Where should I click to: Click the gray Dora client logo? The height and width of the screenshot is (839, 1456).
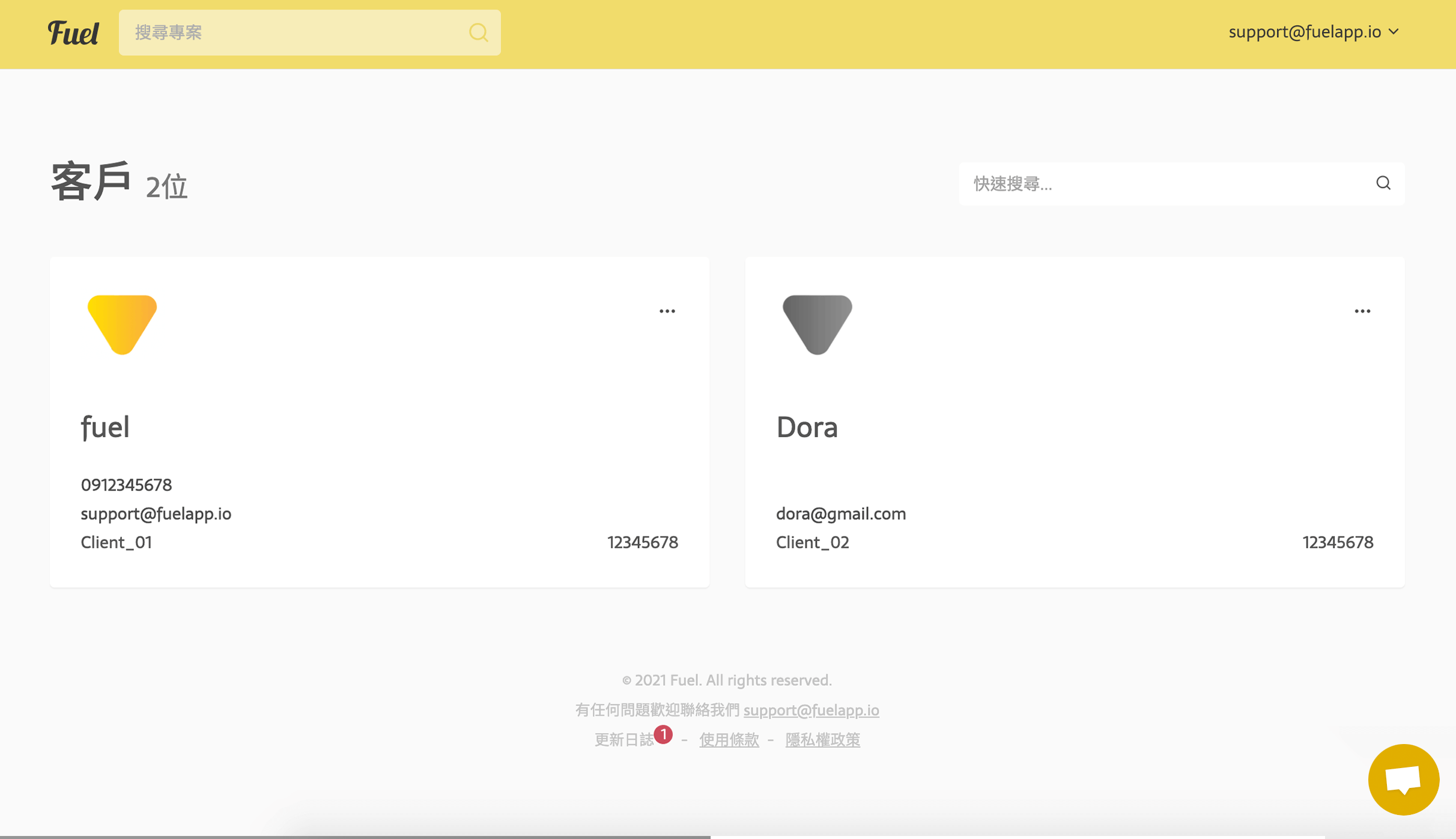tap(817, 325)
